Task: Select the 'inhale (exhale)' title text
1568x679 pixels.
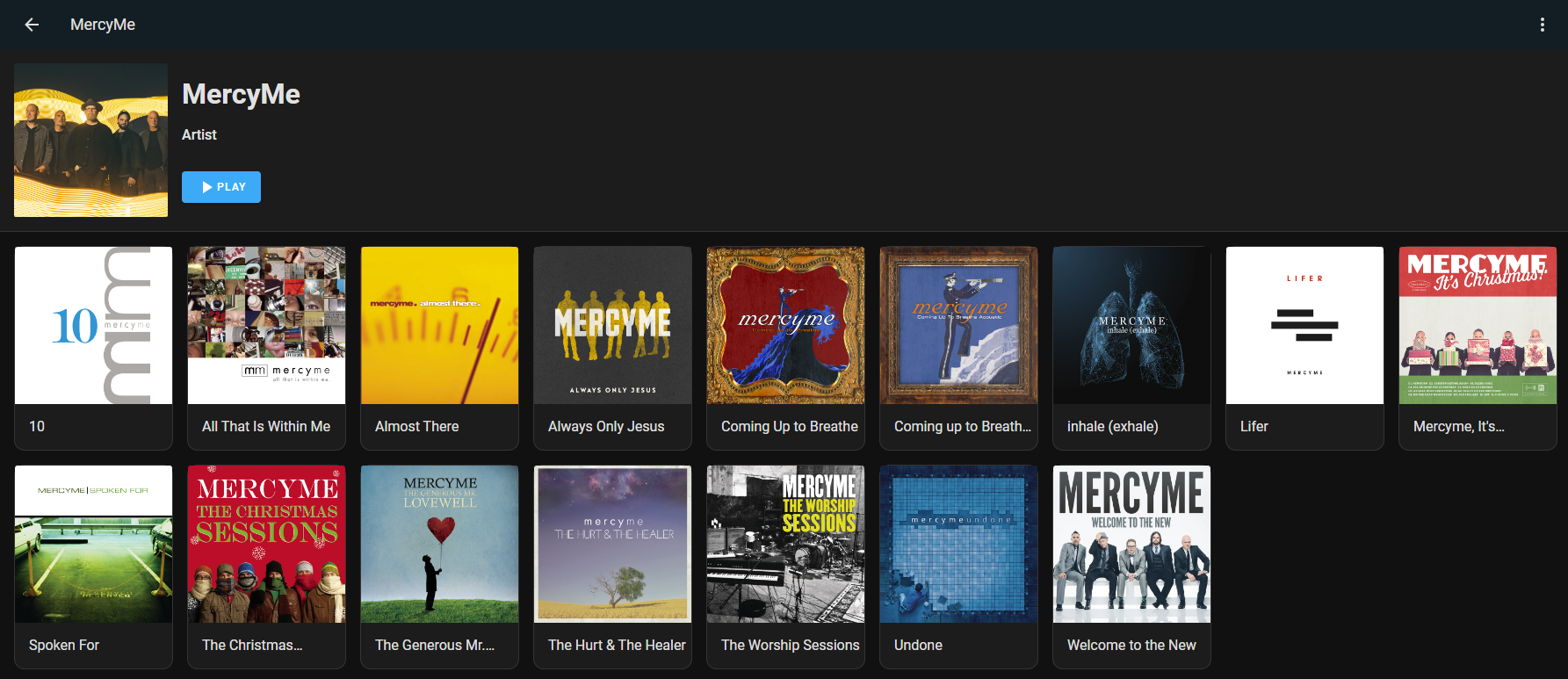Action: [1113, 426]
